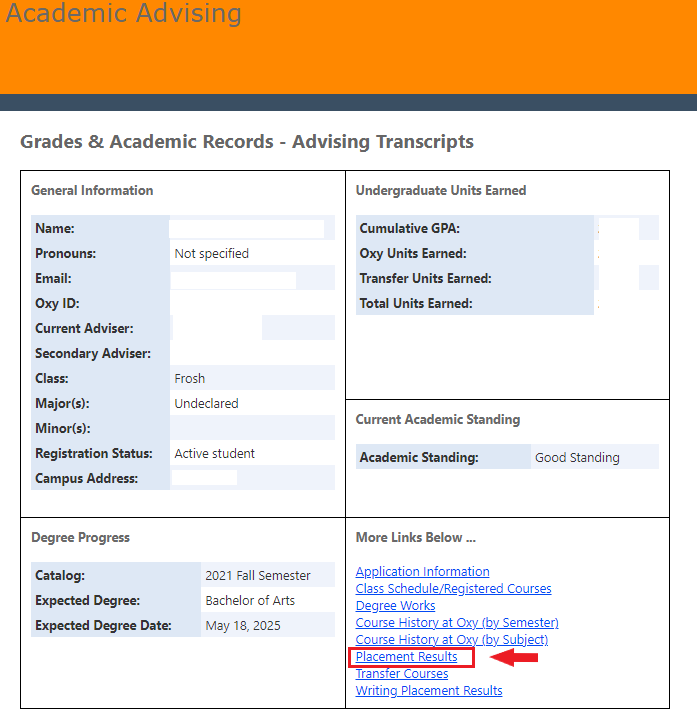Click the More Links Below heading
This screenshot has height=714, width=697.
[x=415, y=538]
